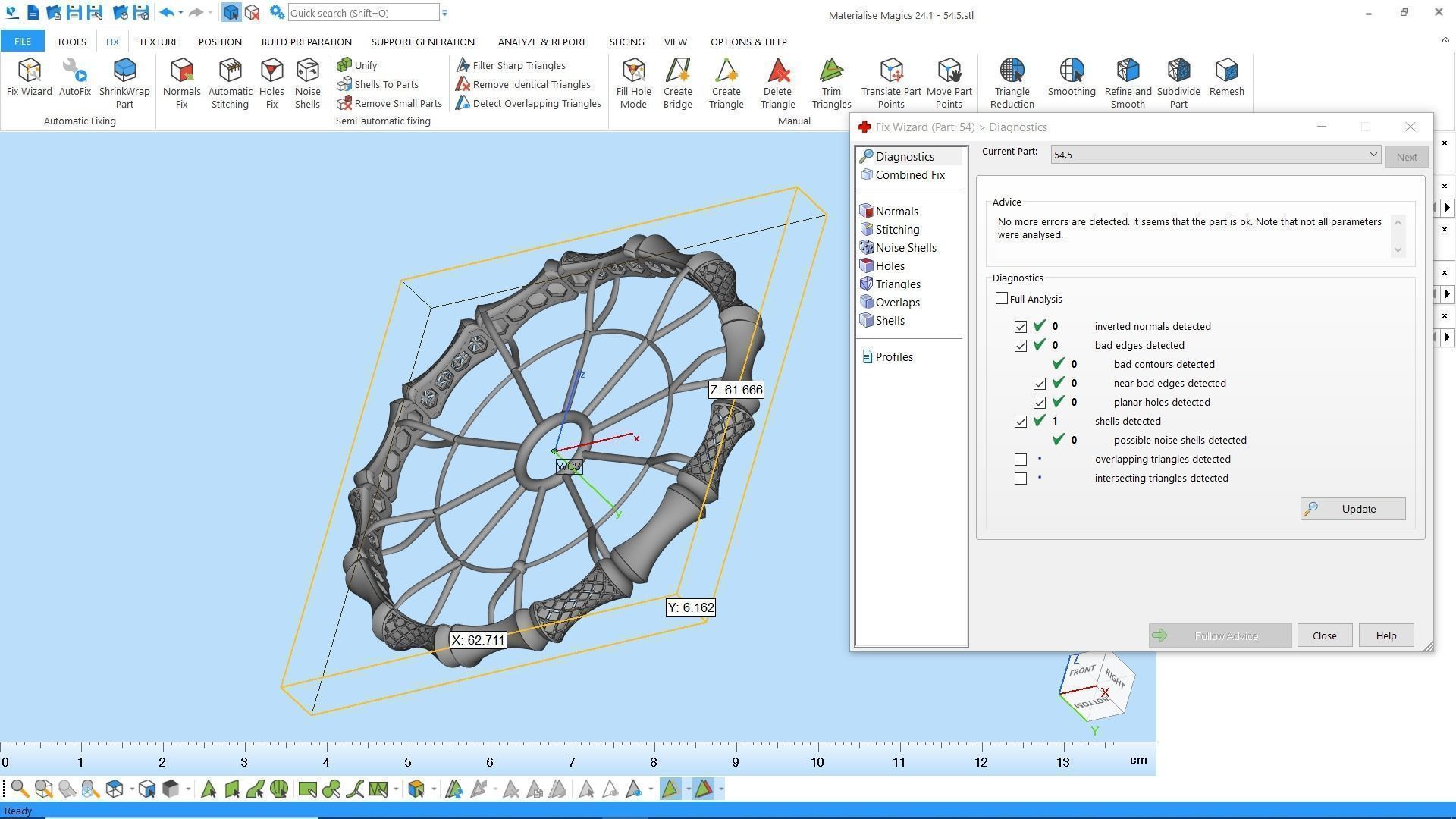Image resolution: width=1456 pixels, height=819 pixels.
Task: Open the Quick search options arrow
Action: (445, 13)
